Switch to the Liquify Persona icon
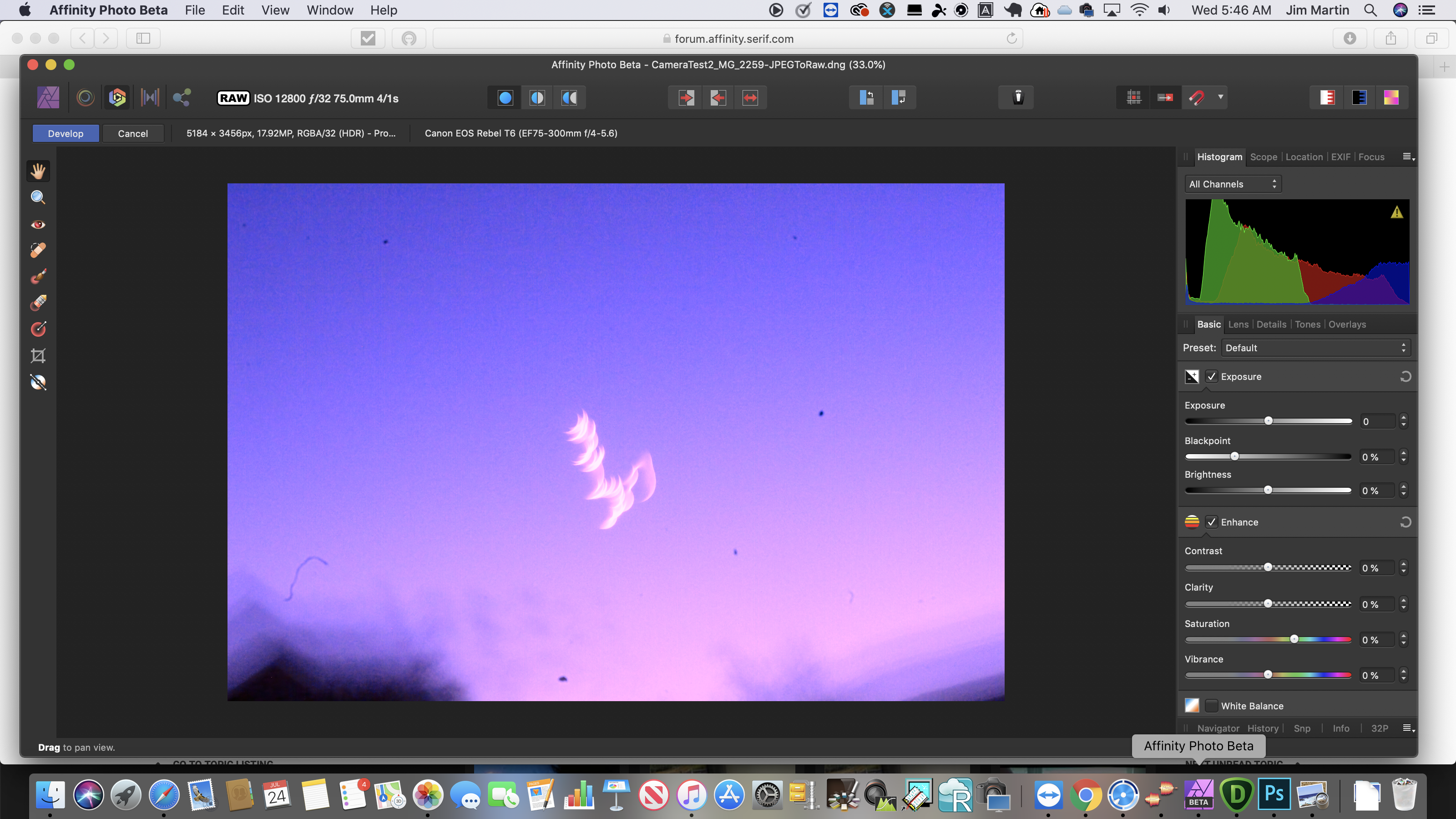Screen dimensions: 1456x819 point(86,98)
